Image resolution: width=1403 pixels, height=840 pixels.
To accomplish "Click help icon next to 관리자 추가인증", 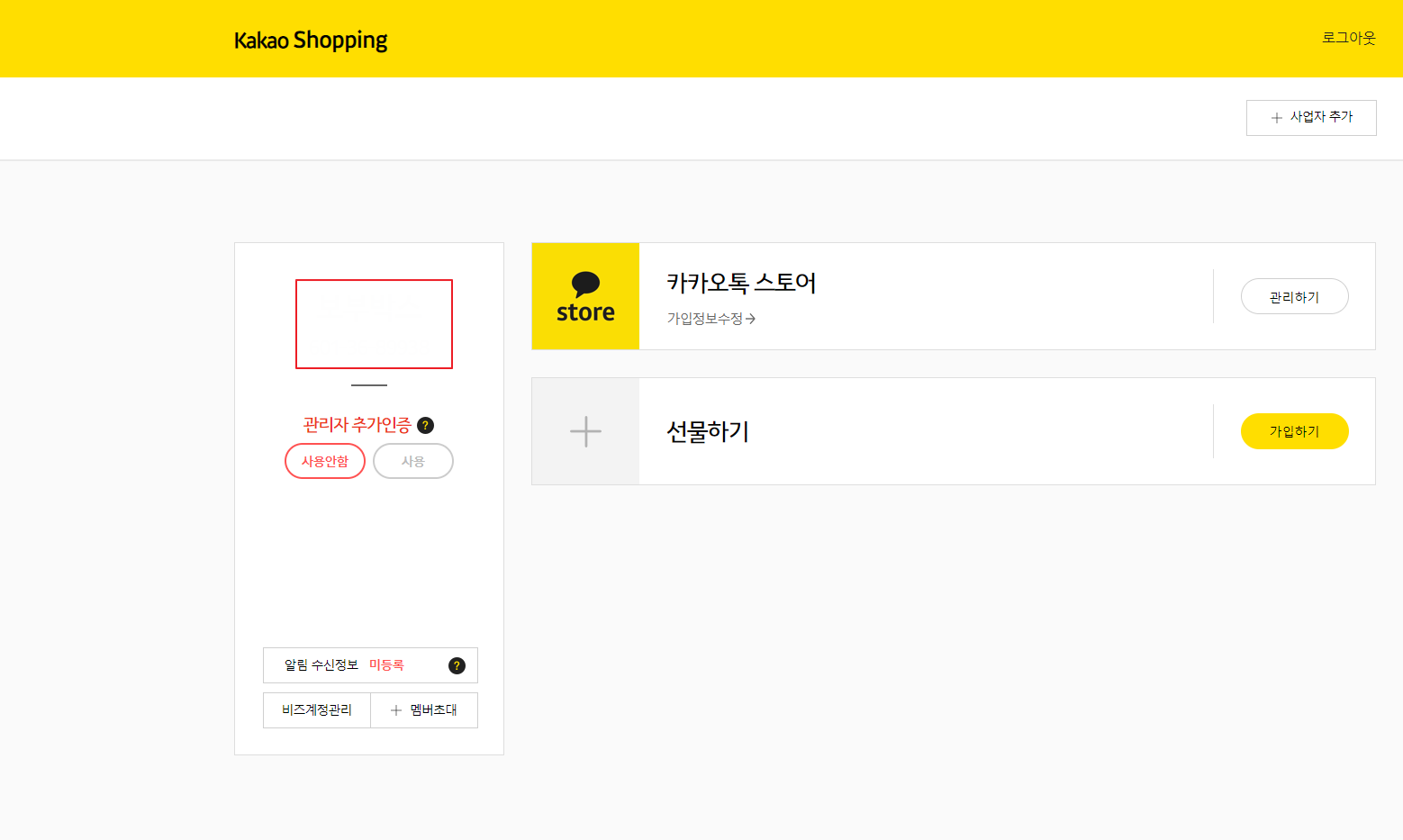I will click(x=426, y=425).
